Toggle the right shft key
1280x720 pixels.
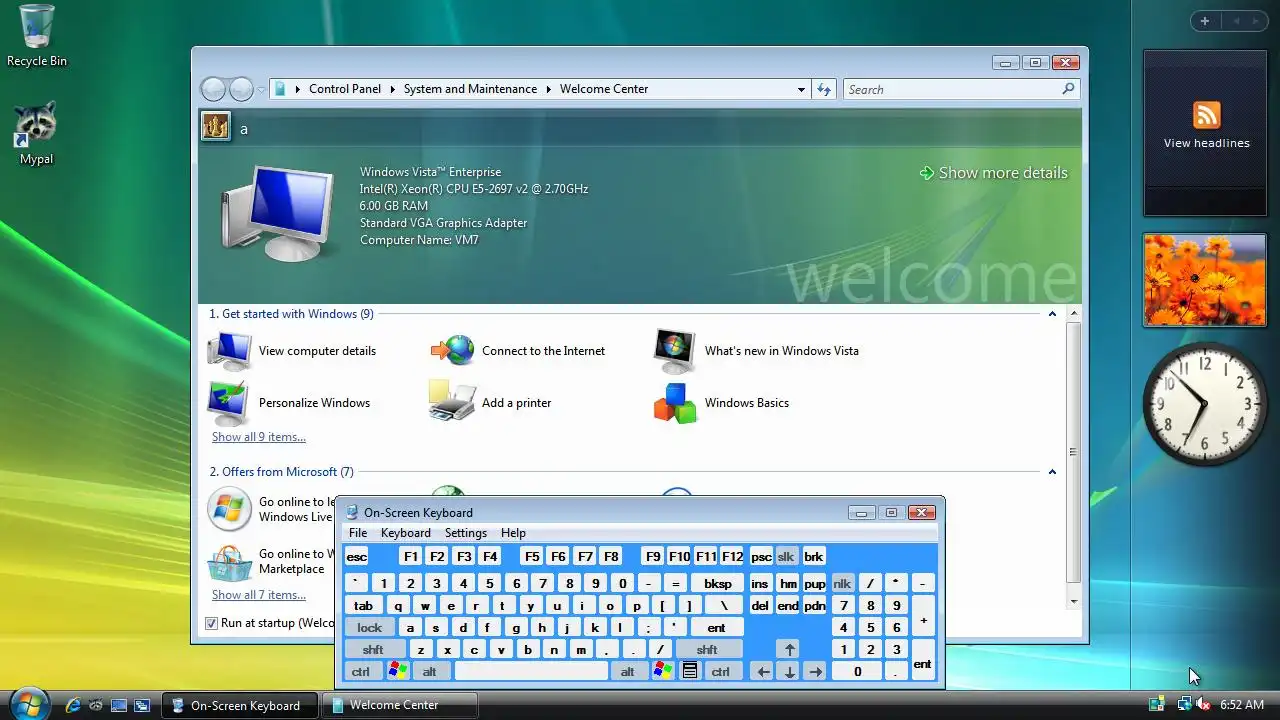[708, 650]
